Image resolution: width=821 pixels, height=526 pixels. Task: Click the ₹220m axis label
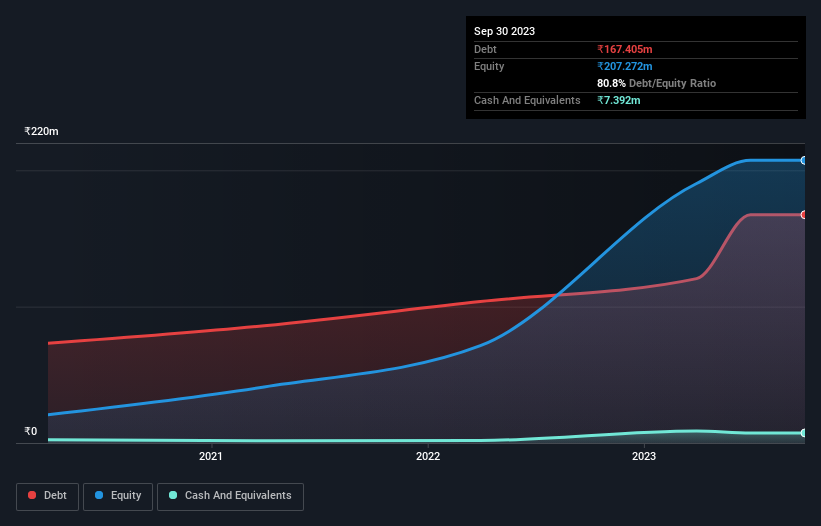click(x=41, y=131)
